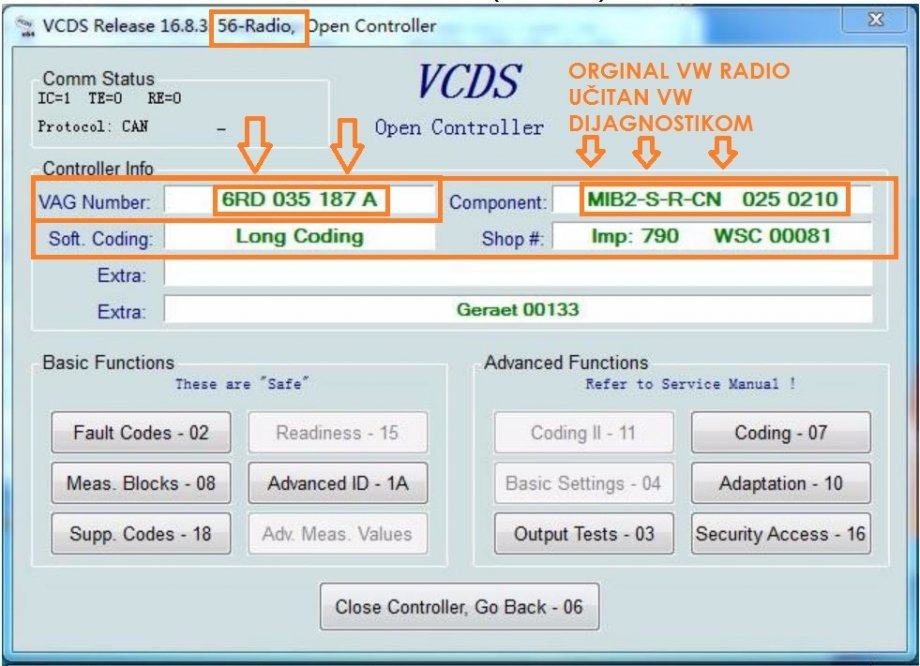Close the VCDS window with X
This screenshot has width=920, height=666.
(x=875, y=19)
